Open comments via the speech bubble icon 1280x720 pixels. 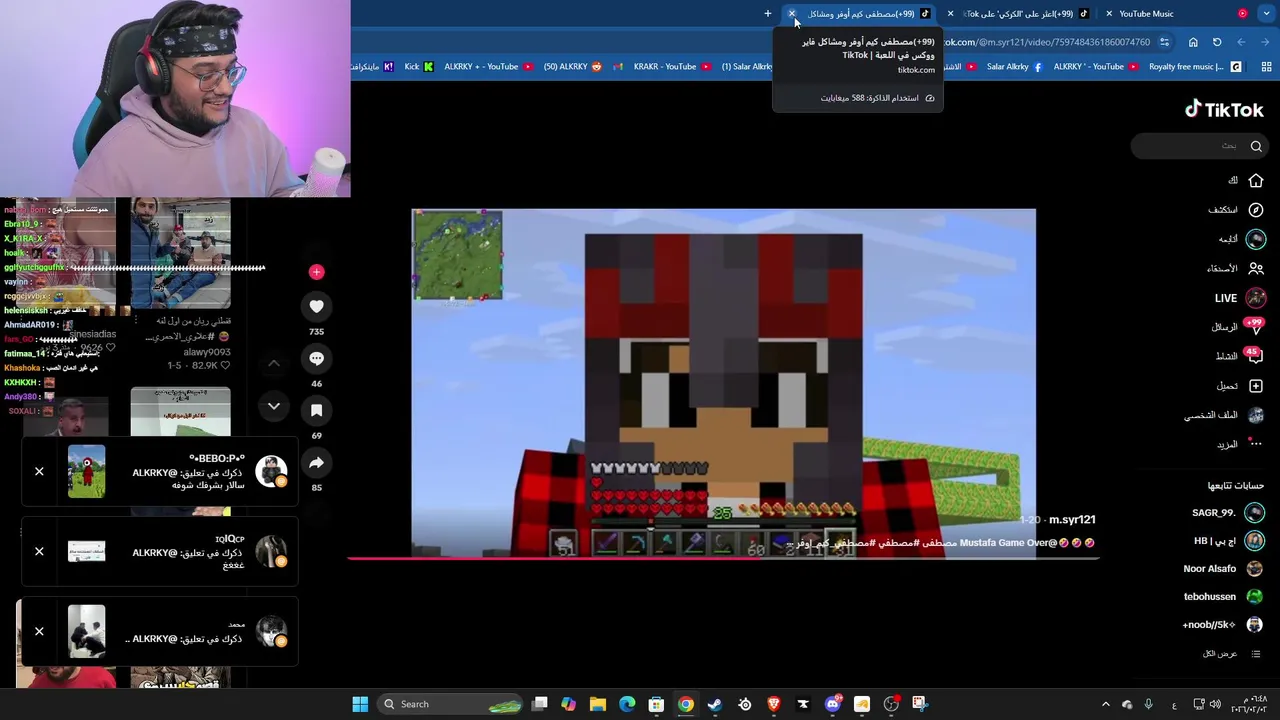316,359
